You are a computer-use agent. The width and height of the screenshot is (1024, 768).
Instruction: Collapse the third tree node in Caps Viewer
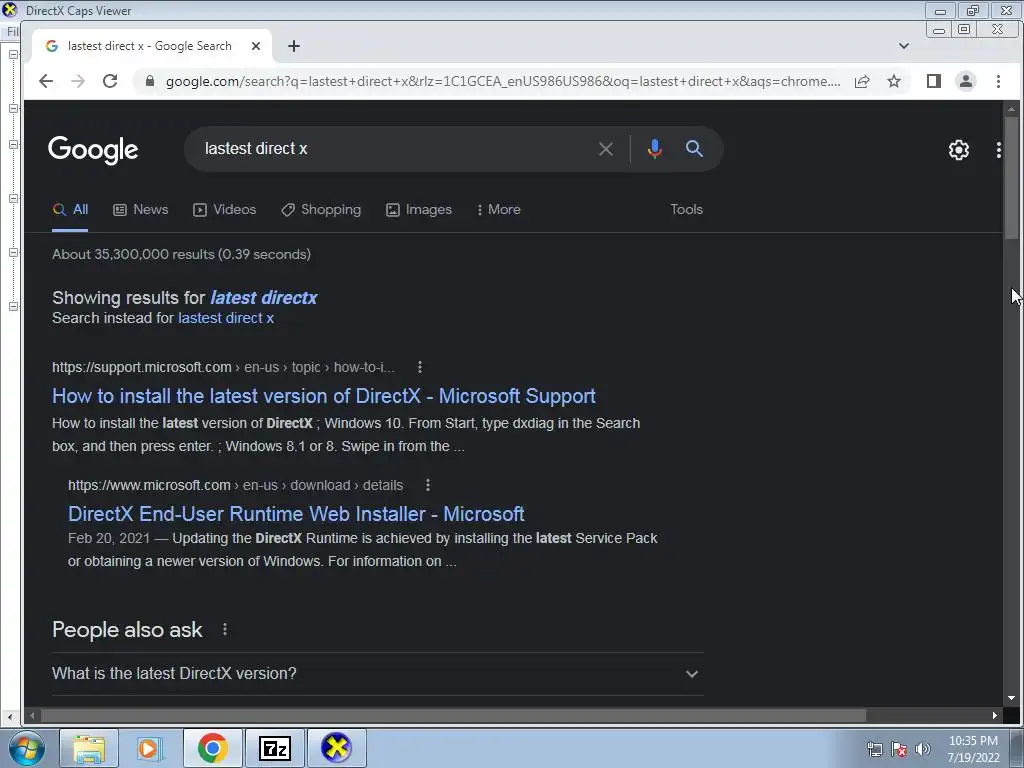pos(13,144)
